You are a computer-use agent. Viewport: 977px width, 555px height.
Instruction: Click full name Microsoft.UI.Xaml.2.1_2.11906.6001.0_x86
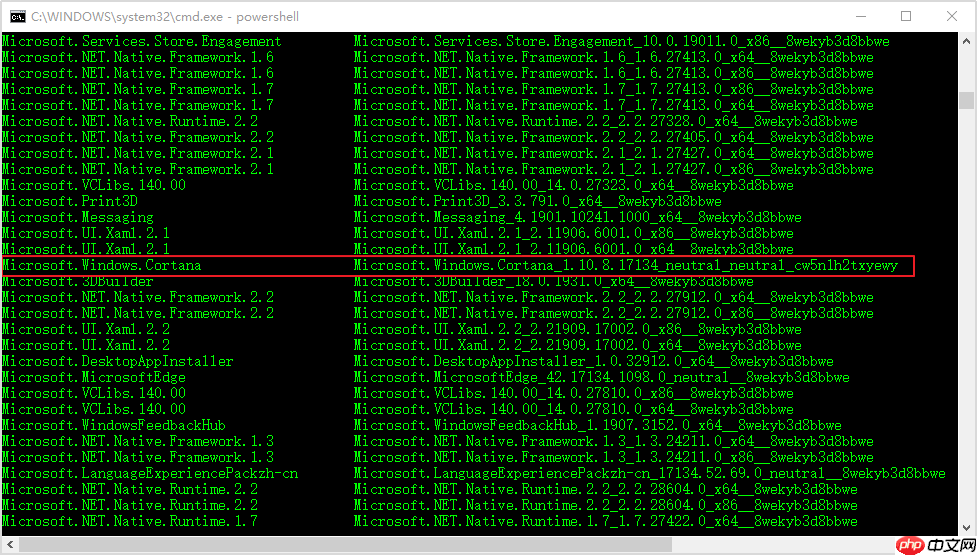574,234
